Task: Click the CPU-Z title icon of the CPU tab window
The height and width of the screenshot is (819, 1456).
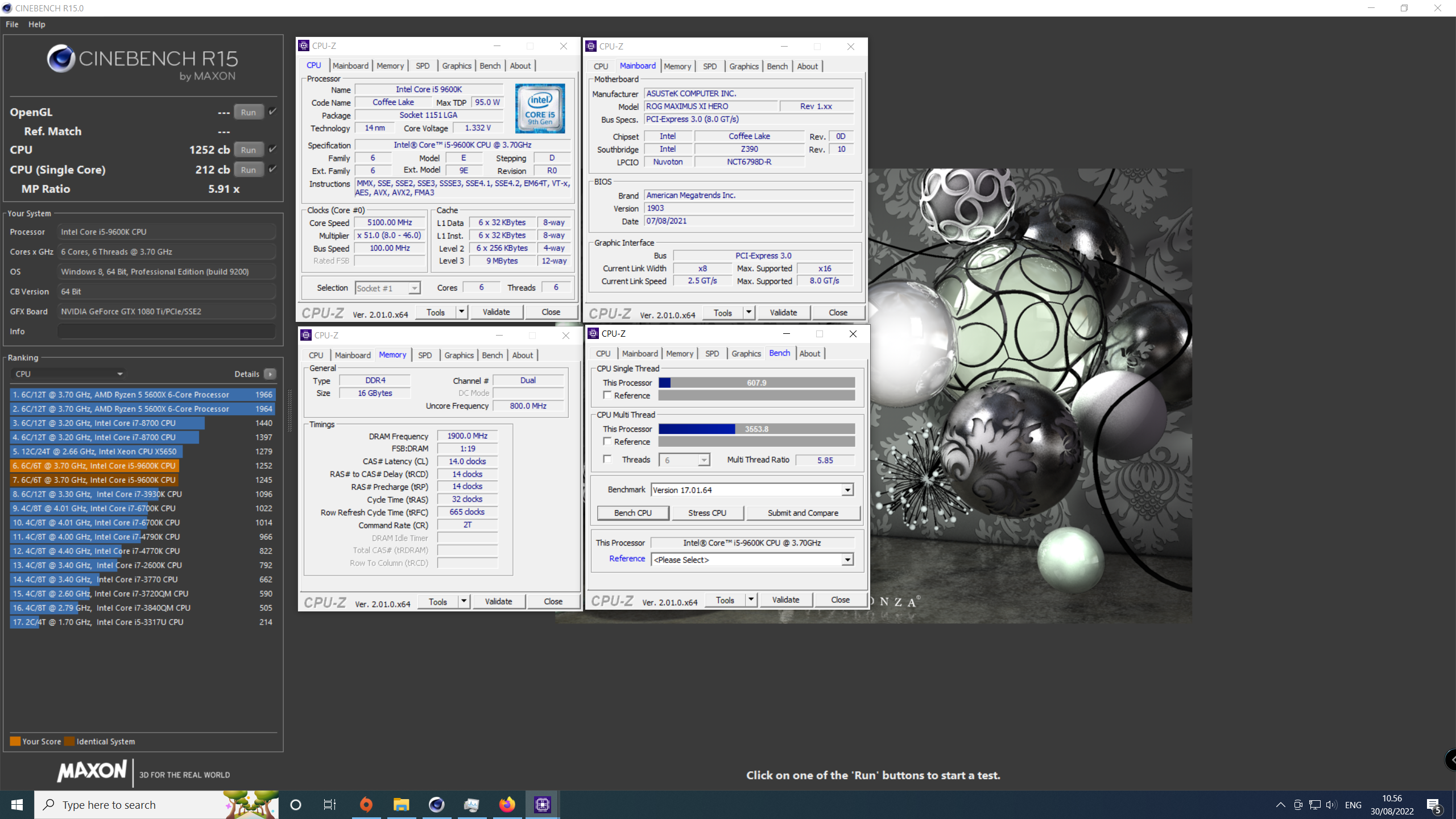Action: pyautogui.click(x=304, y=45)
